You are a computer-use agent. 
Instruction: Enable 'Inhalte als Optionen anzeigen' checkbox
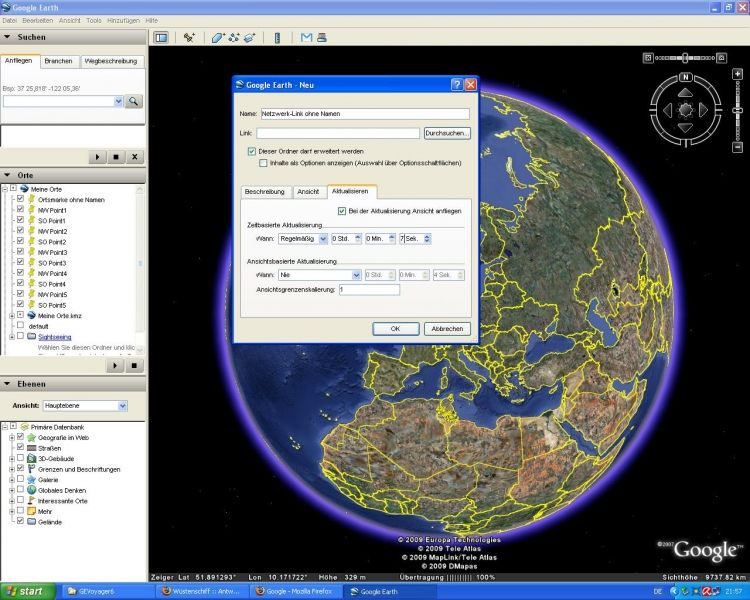tap(263, 163)
